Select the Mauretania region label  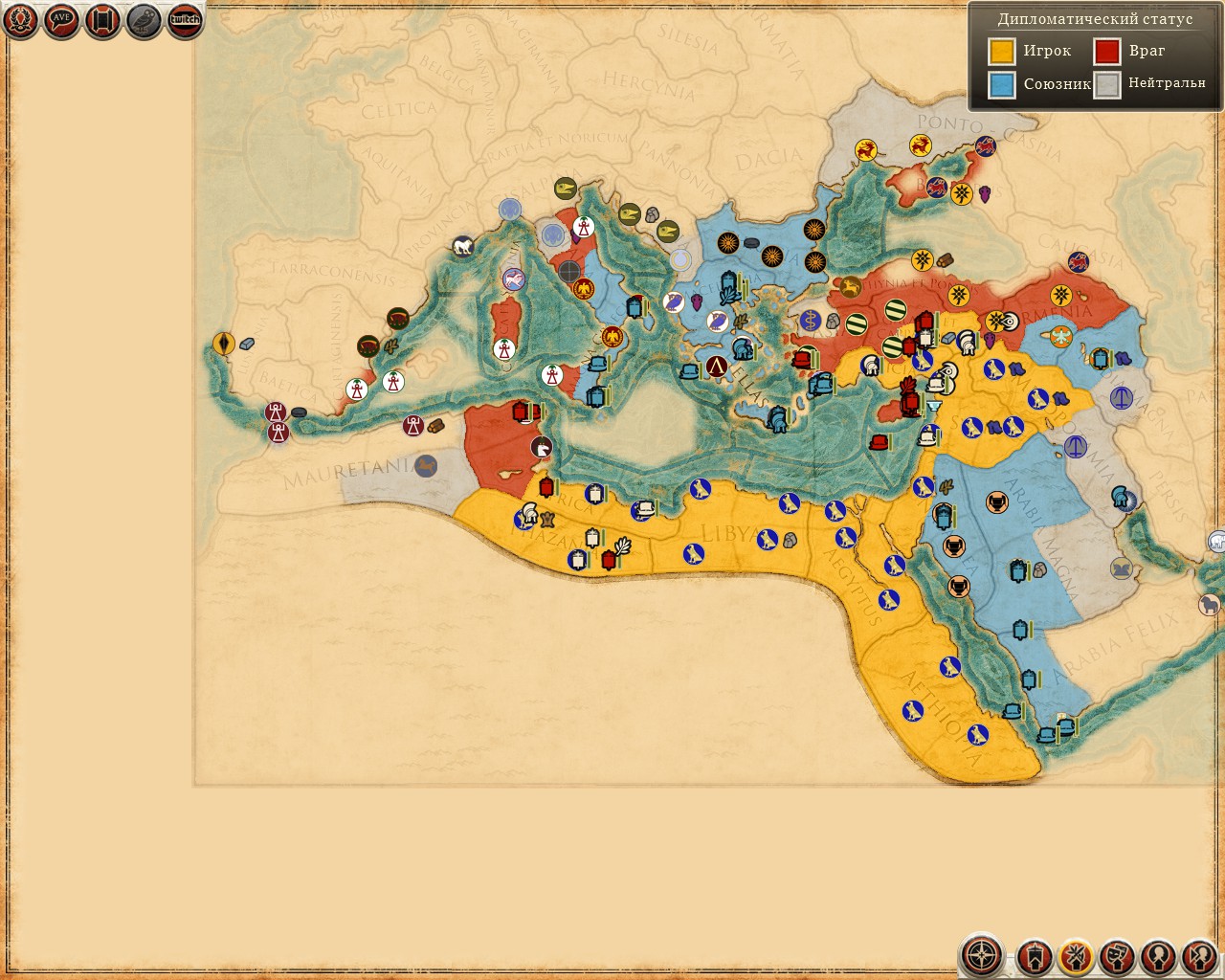coord(350,472)
